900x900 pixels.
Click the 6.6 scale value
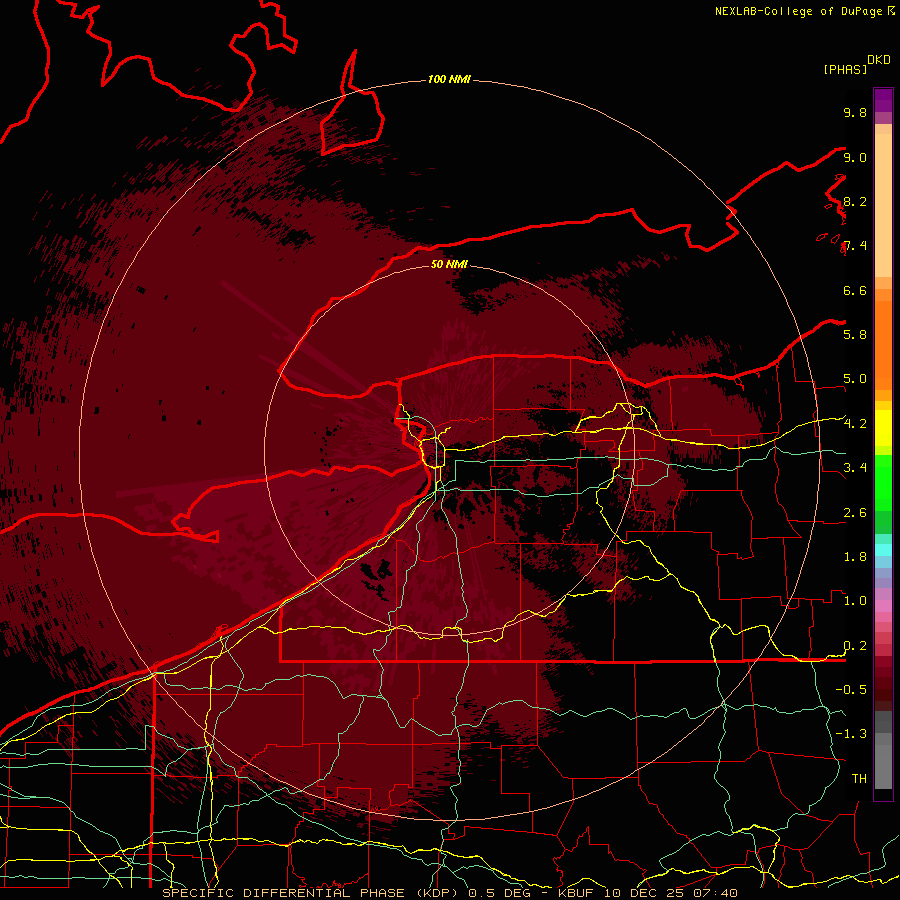855,290
